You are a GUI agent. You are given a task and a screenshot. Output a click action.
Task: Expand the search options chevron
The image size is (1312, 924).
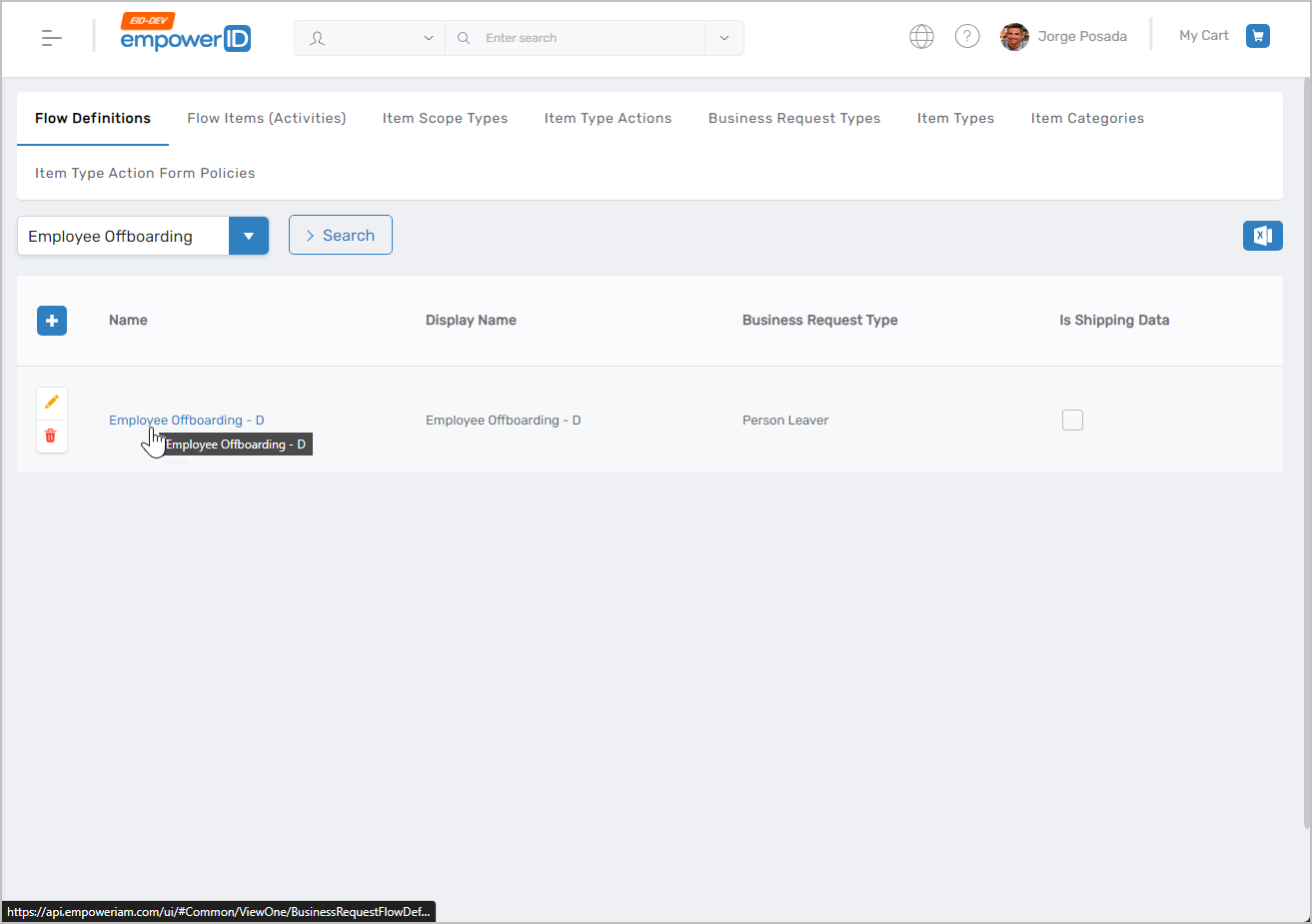click(723, 38)
